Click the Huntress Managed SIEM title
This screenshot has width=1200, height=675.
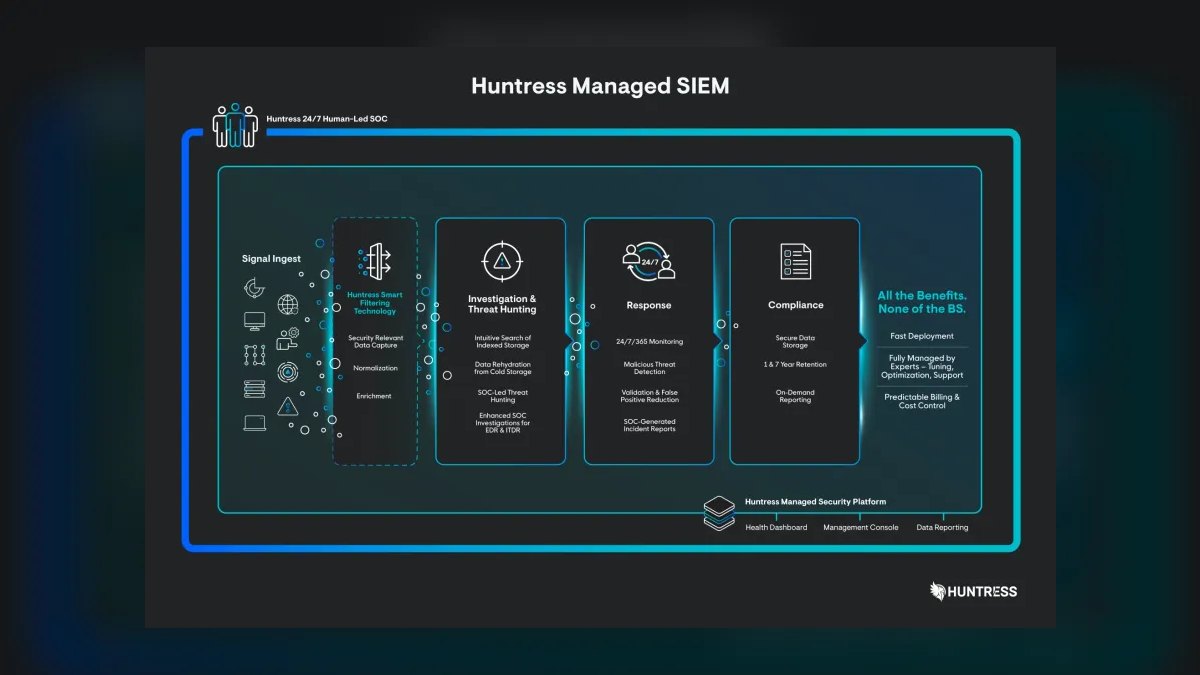[x=600, y=86]
